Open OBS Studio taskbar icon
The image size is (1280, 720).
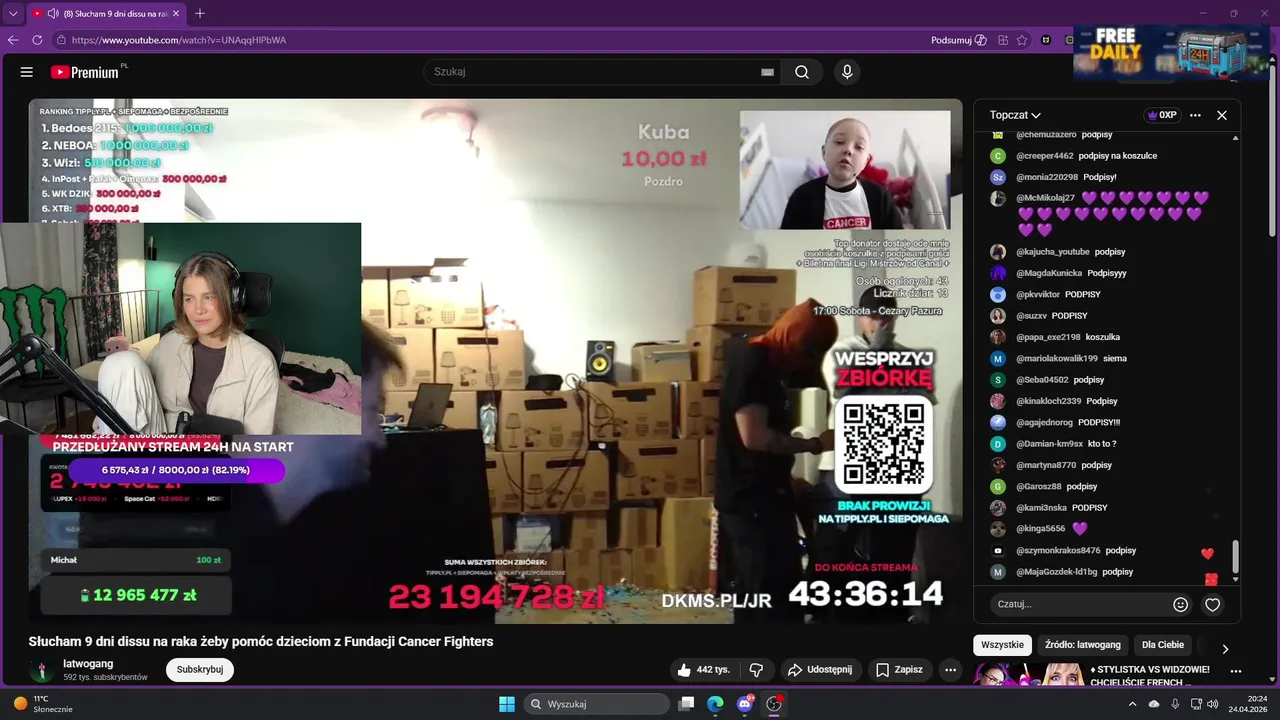[x=774, y=704]
